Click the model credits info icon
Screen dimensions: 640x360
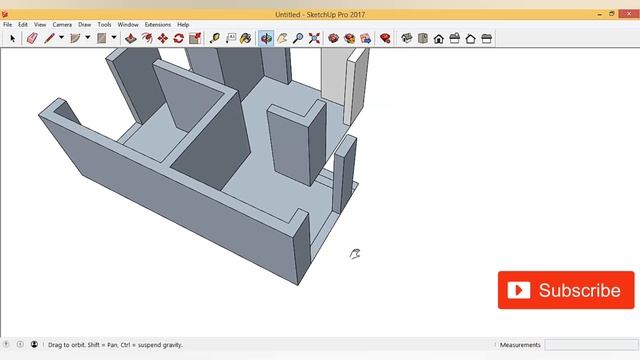[x=20, y=344]
